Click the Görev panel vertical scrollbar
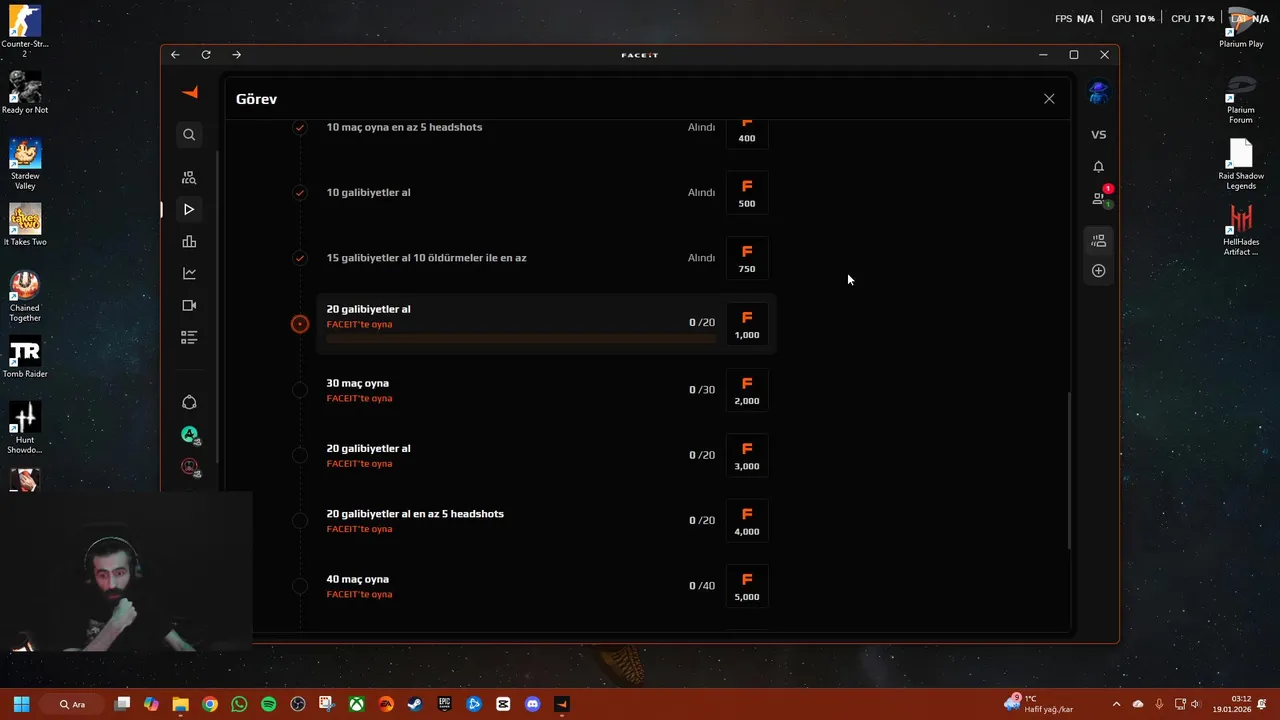Image resolution: width=1280 pixels, height=720 pixels. (1069, 470)
